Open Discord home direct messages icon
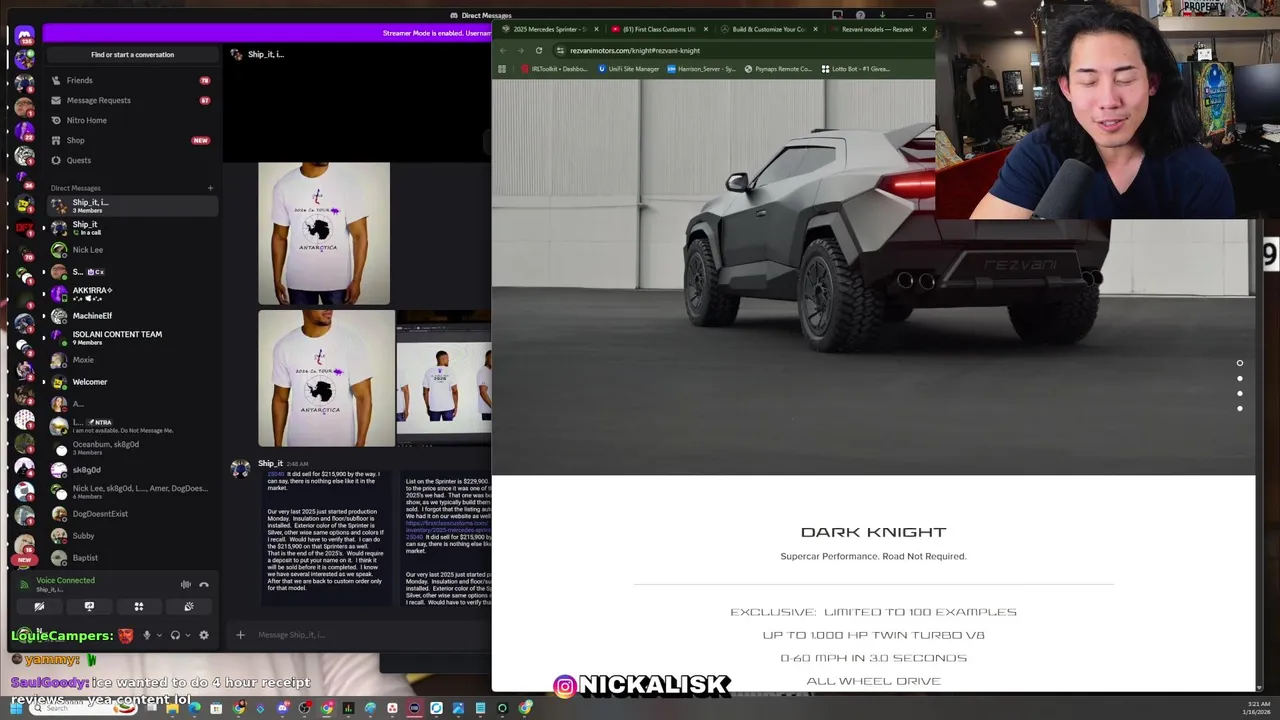Viewport: 1280px width, 720px height. point(24,35)
